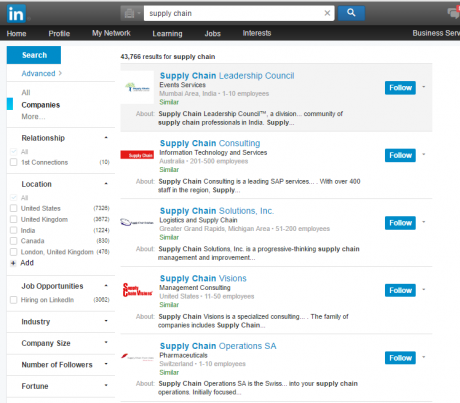Open dropdown arrow beside Supply Chain Consulting Follow
Viewport: 460px width, 403px height.
424,155
